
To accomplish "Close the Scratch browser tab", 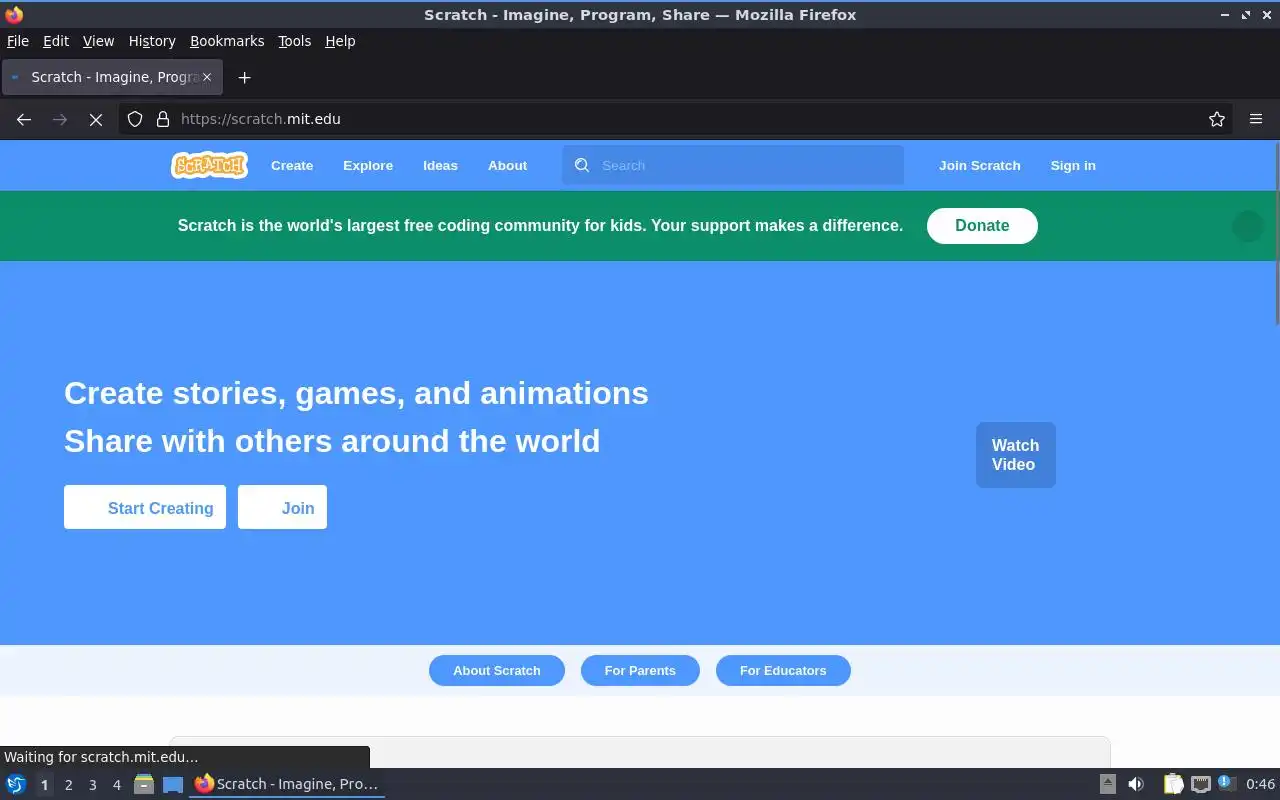I will click(207, 77).
